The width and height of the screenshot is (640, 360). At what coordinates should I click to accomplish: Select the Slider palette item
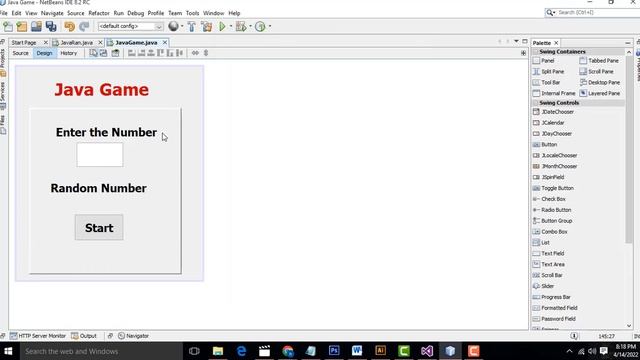[544, 286]
